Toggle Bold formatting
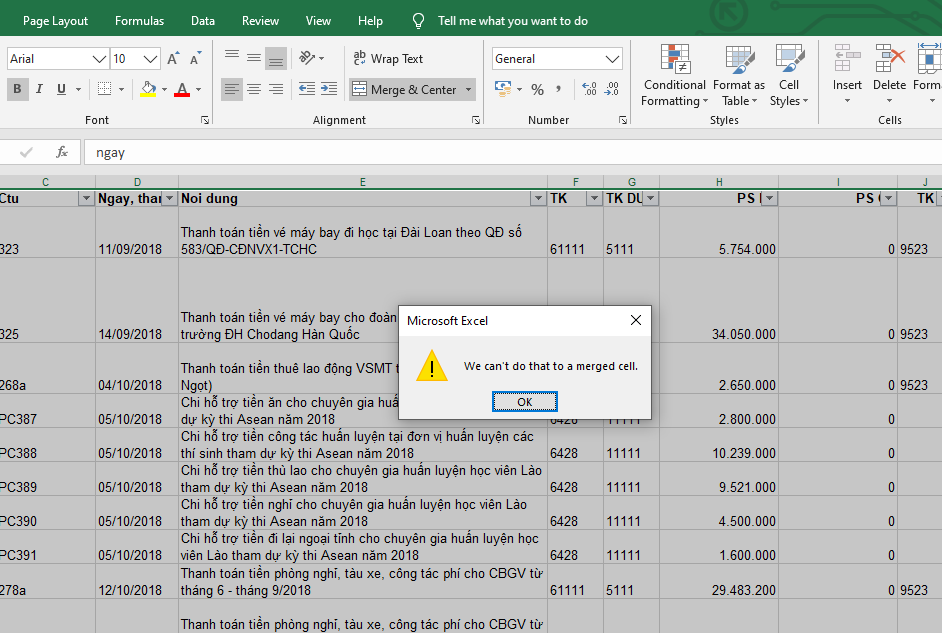Viewport: 942px width, 633px height. click(17, 90)
